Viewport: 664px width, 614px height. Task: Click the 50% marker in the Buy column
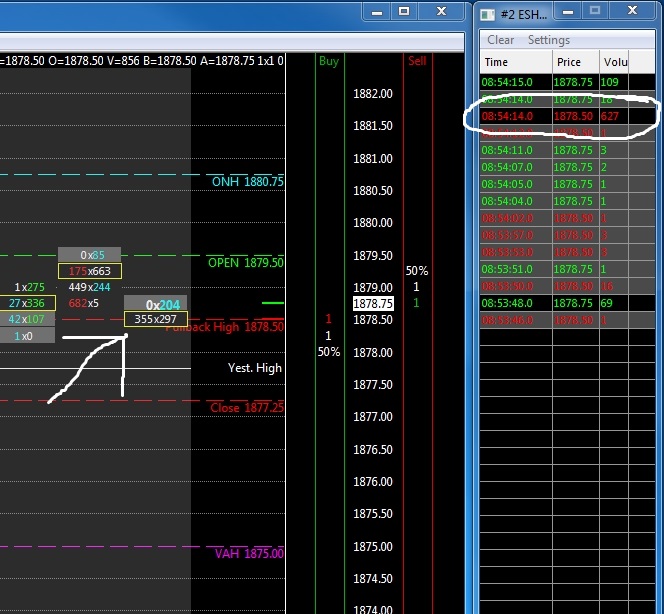click(x=329, y=352)
